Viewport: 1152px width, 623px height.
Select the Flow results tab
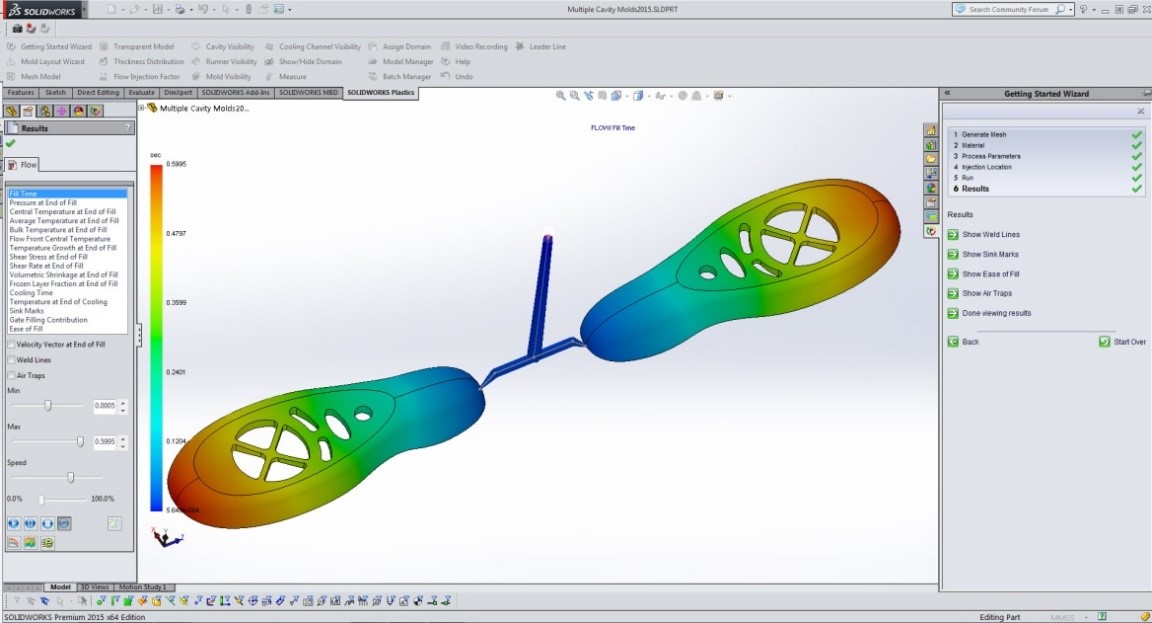point(22,165)
